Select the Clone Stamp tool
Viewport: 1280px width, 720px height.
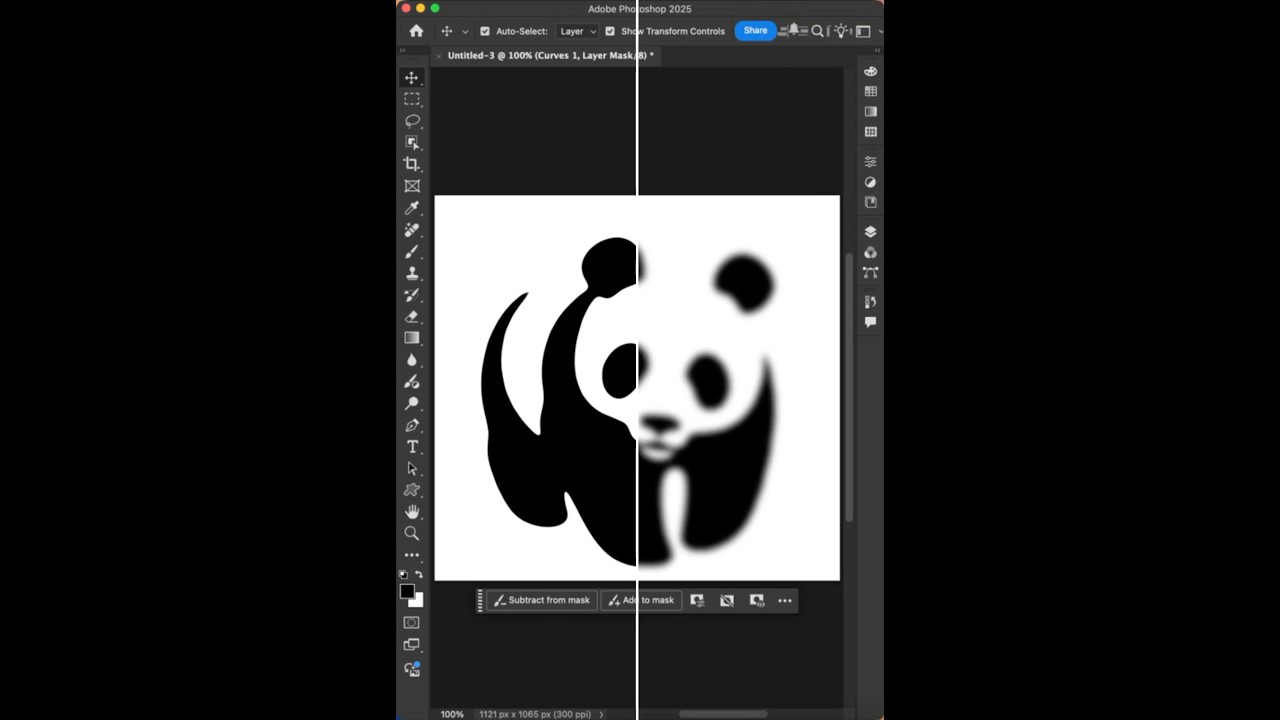click(411, 273)
